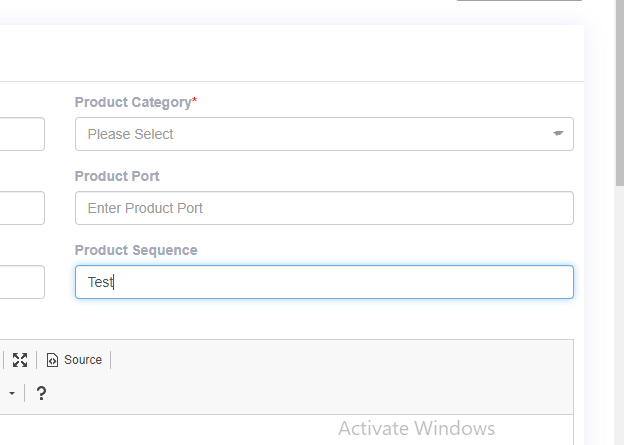Focus the cut-off field left of Product Sequence
Image resolution: width=624 pixels, height=445 pixels.
[x=21, y=282]
